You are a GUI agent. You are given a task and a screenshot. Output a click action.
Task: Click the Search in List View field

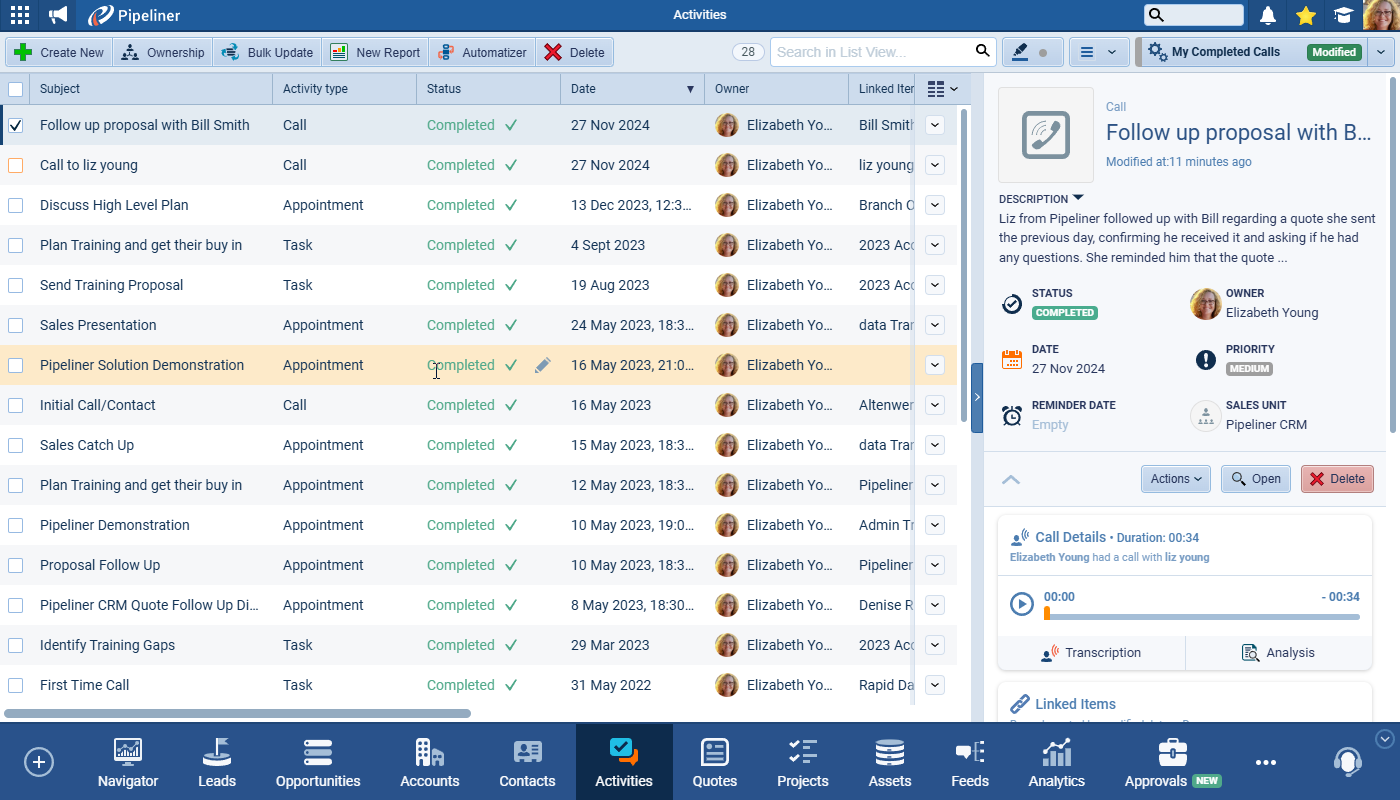pyautogui.click(x=870, y=52)
